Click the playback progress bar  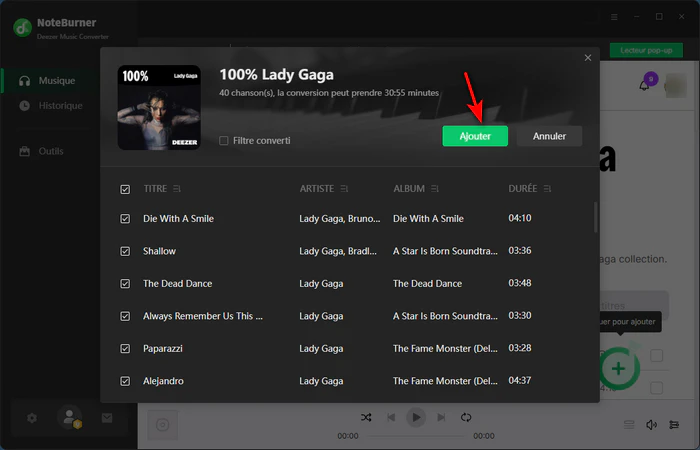(x=415, y=436)
